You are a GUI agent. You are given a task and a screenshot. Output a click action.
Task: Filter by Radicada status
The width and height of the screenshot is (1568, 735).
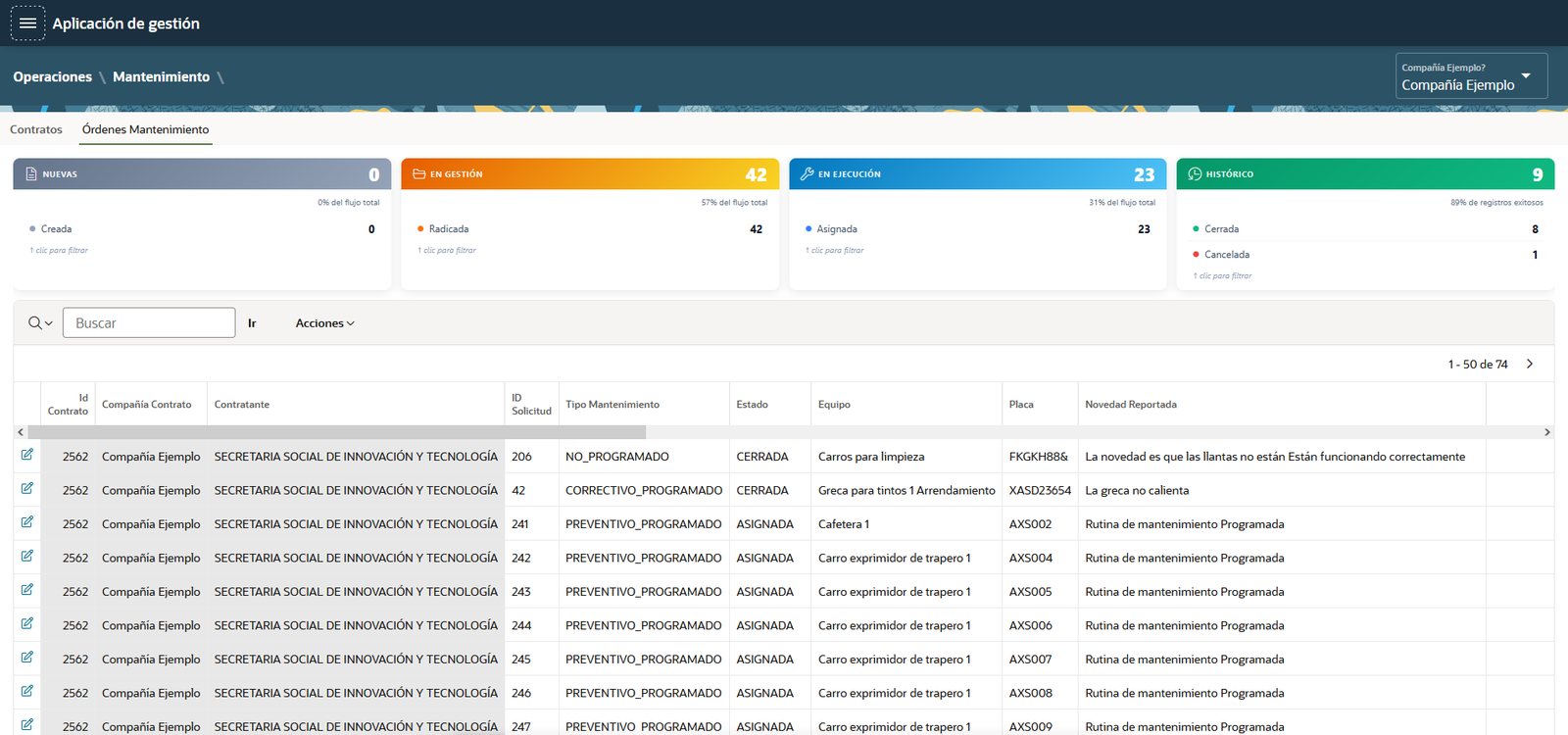tap(591, 228)
